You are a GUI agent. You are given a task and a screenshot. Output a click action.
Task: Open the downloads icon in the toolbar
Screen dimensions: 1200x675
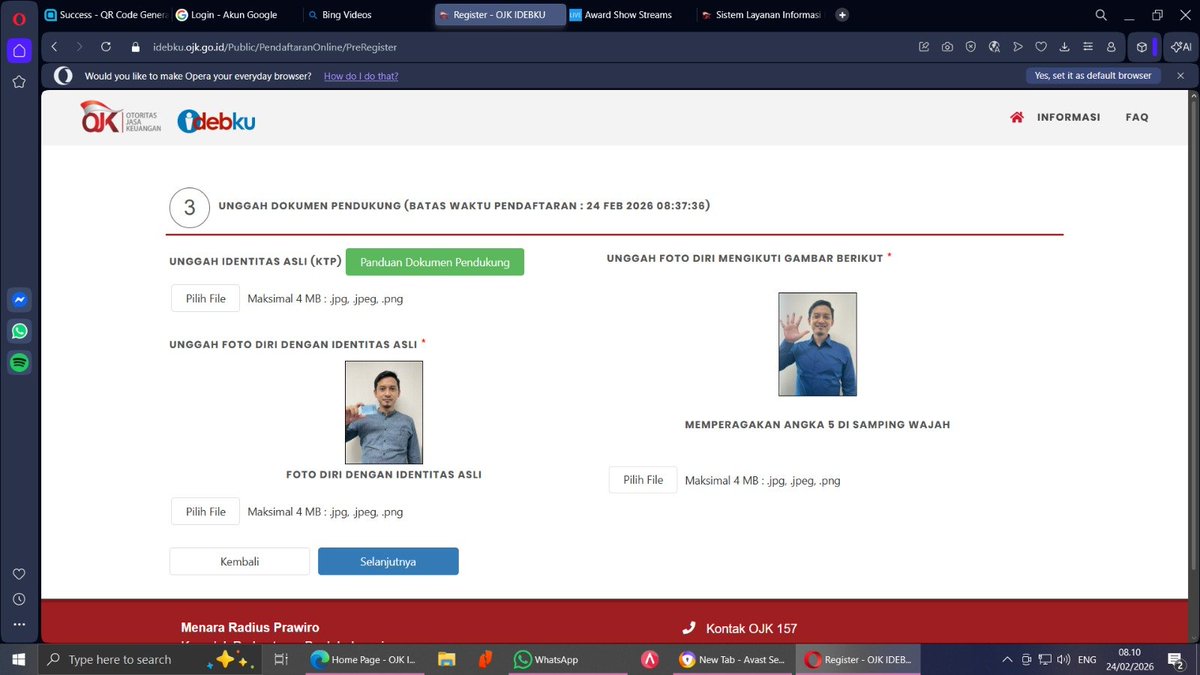point(1063,46)
